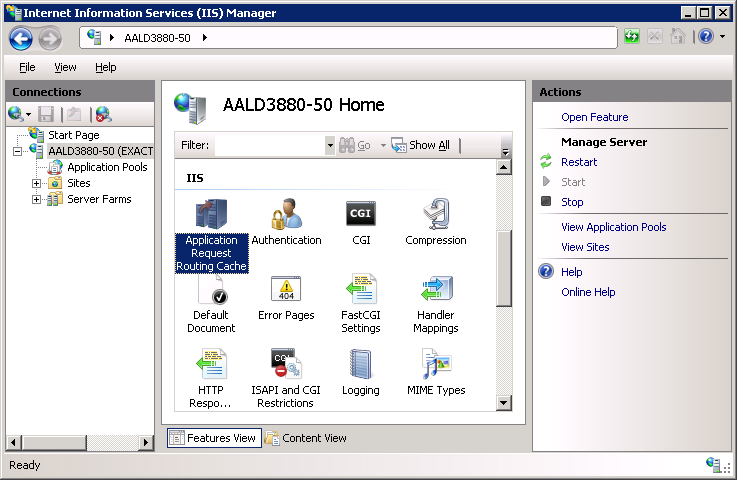Image resolution: width=737 pixels, height=480 pixels.
Task: Open the MIME Types feature
Action: pos(436,372)
